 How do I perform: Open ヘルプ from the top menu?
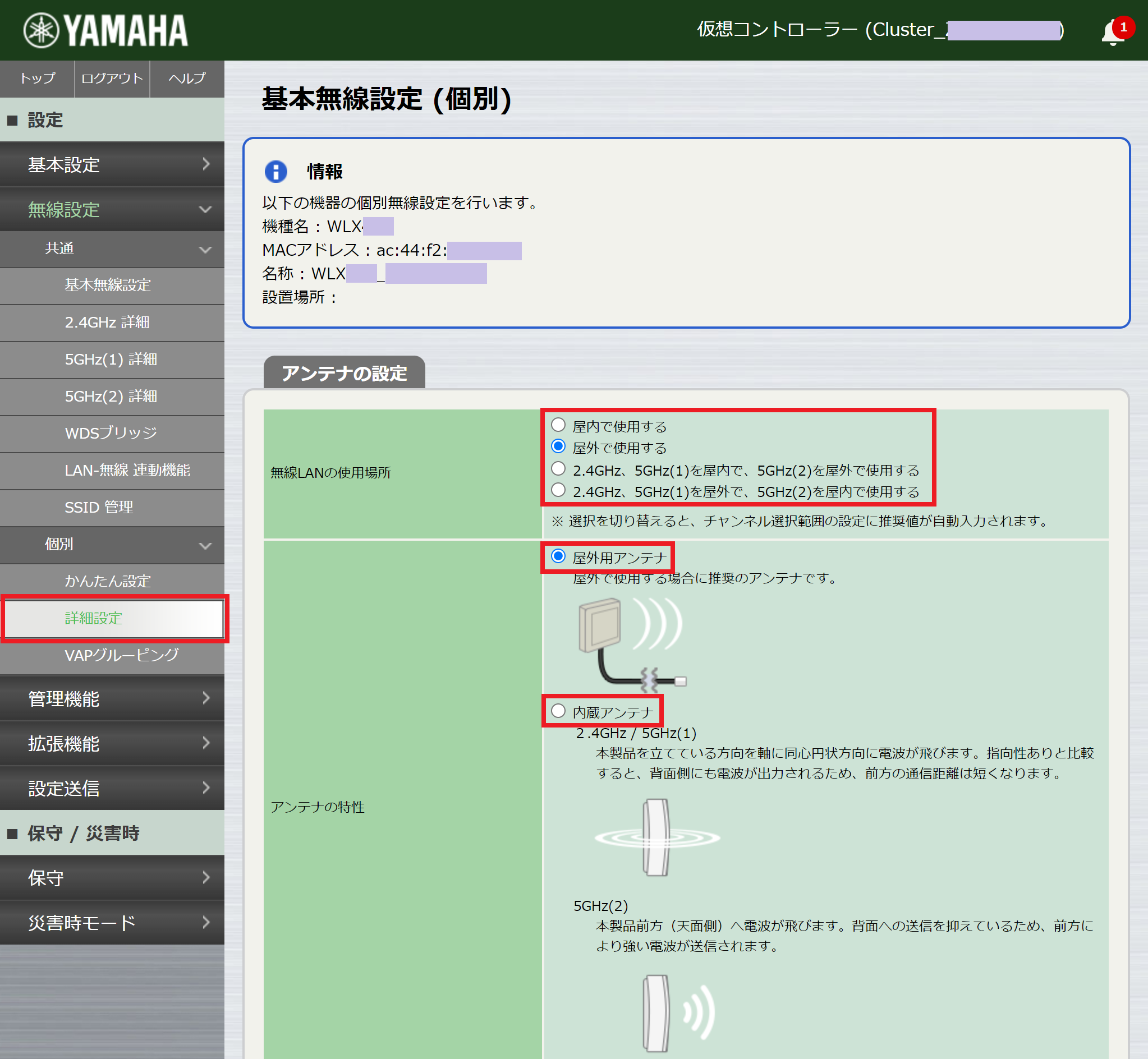186,79
